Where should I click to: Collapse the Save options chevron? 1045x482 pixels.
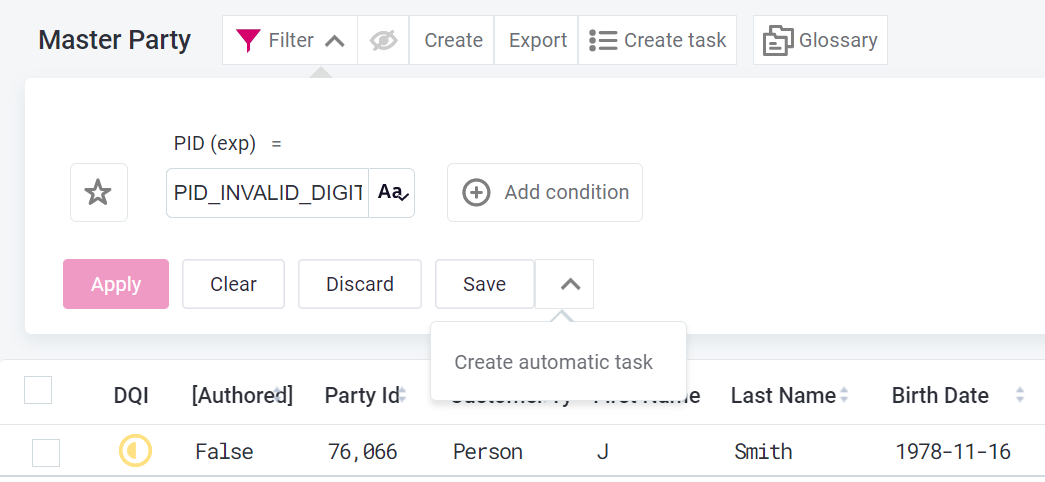click(x=569, y=284)
